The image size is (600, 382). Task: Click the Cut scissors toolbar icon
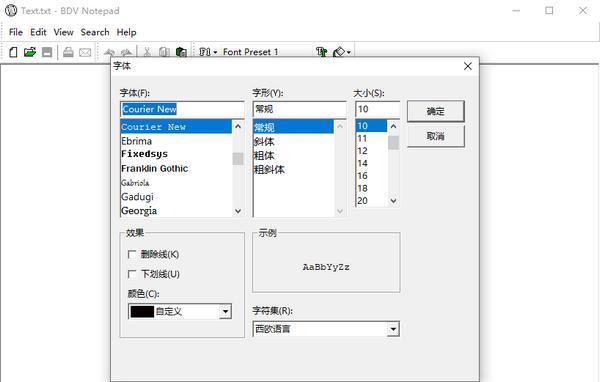point(147,52)
